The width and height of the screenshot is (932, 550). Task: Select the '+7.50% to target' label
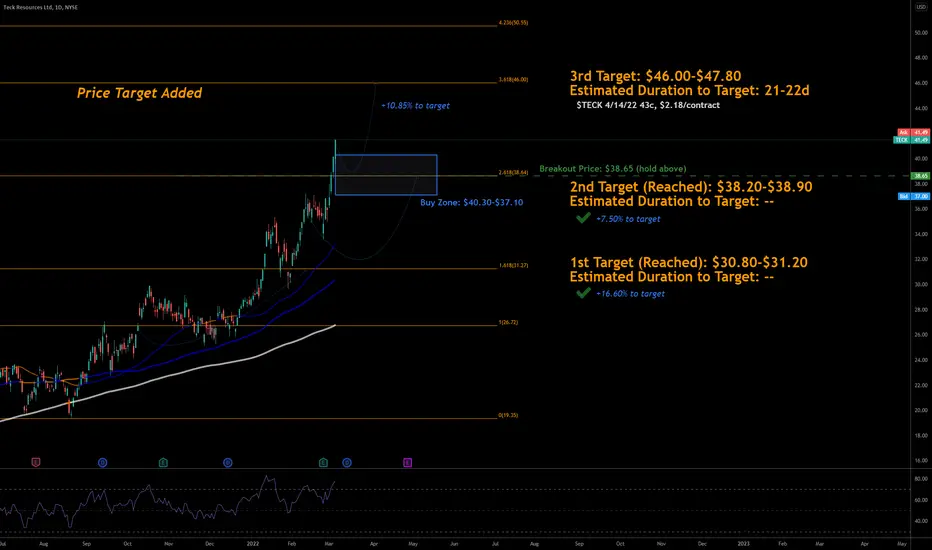click(628, 219)
